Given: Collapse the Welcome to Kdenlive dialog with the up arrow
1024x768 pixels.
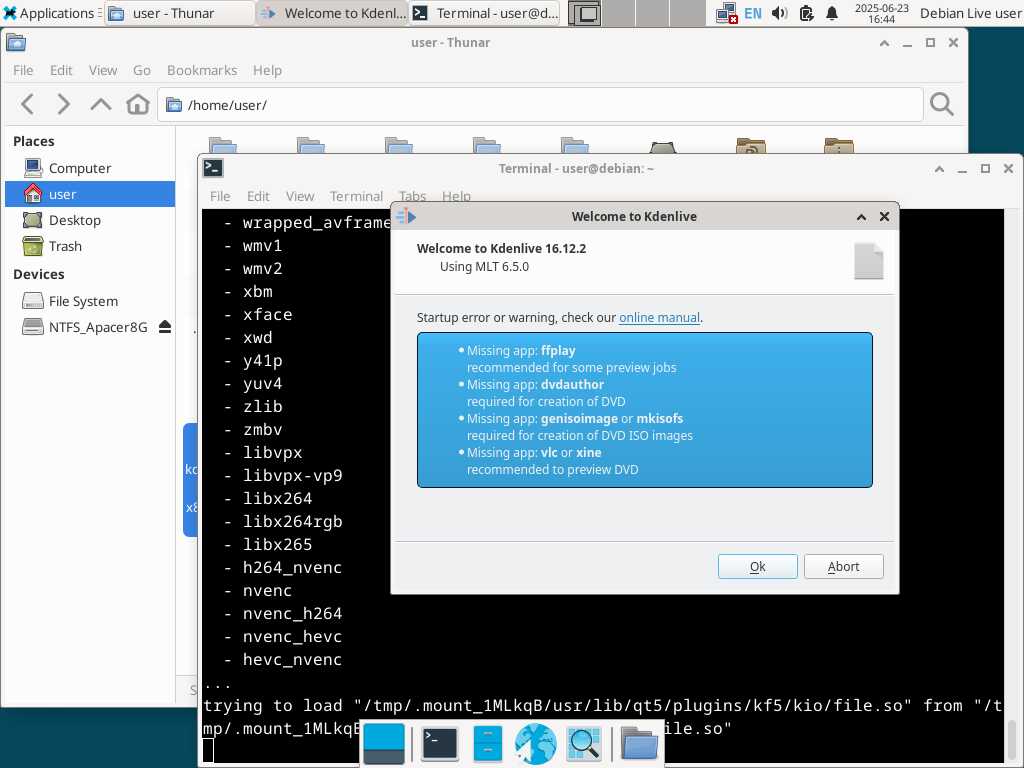Looking at the screenshot, I should coord(861,217).
